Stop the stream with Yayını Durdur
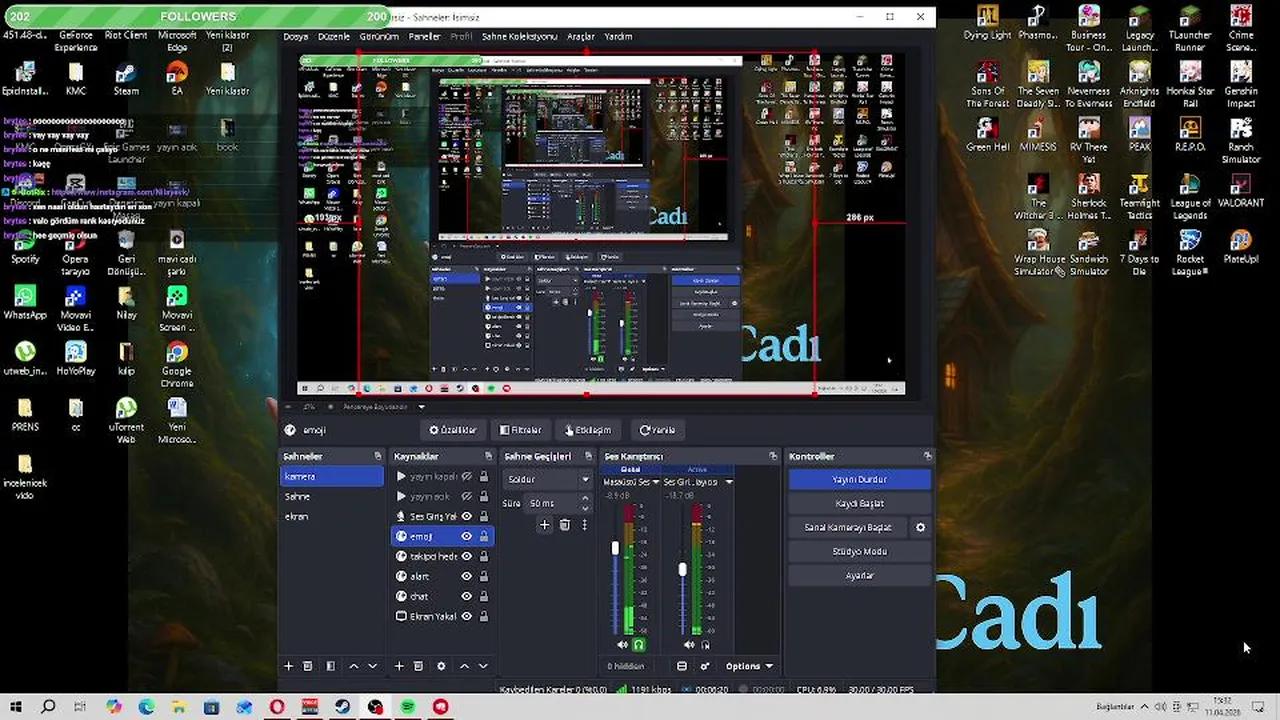 click(858, 479)
